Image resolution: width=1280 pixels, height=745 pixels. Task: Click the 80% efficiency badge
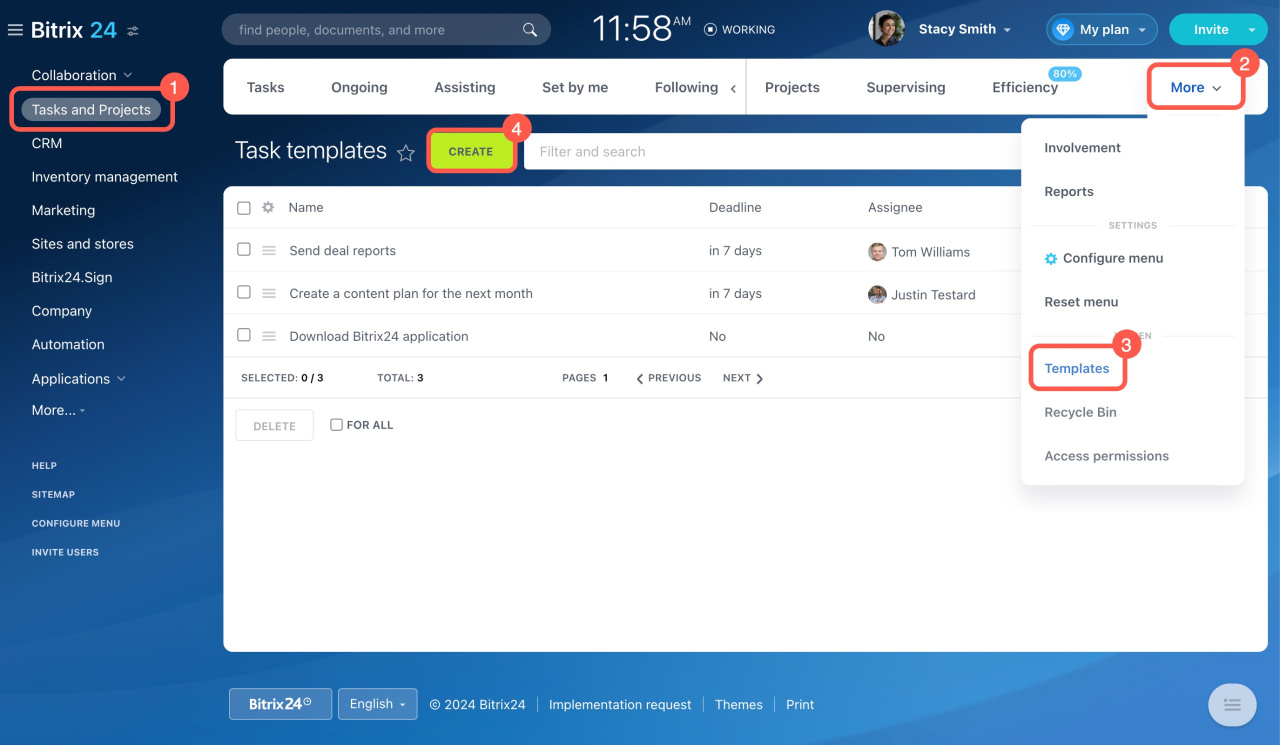click(1065, 74)
